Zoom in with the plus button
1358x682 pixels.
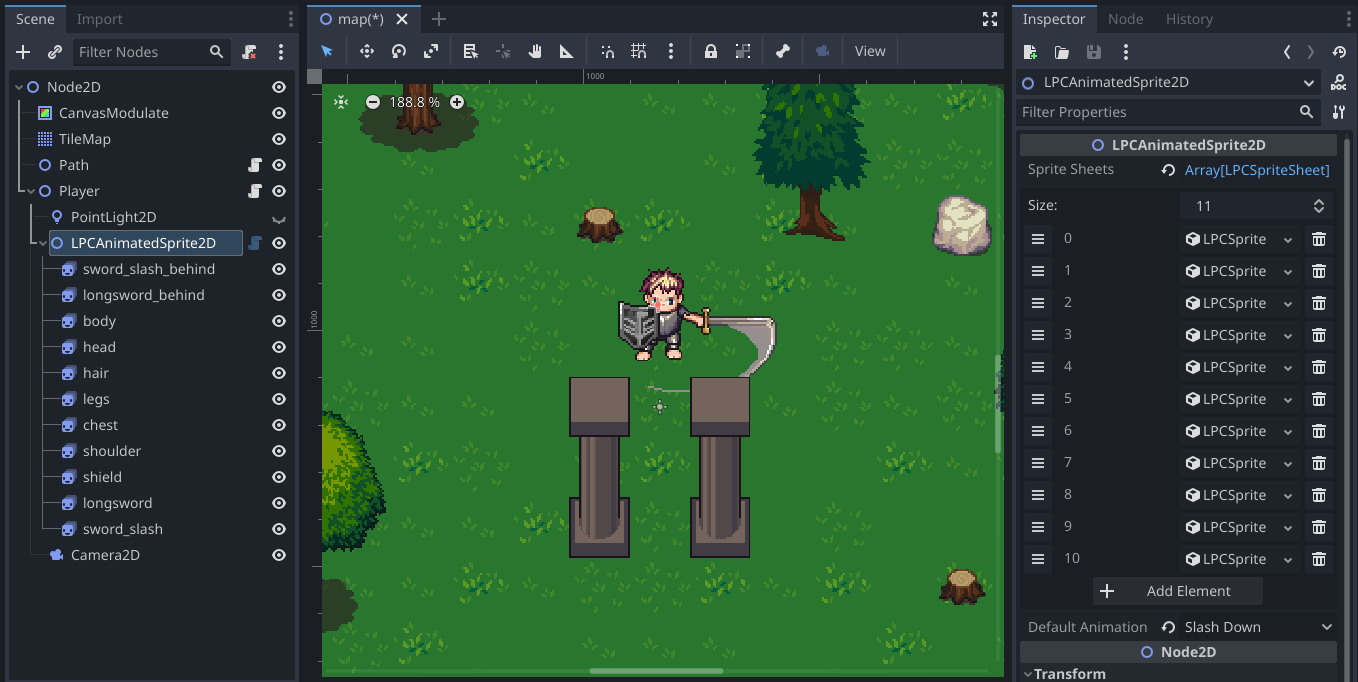pos(457,102)
